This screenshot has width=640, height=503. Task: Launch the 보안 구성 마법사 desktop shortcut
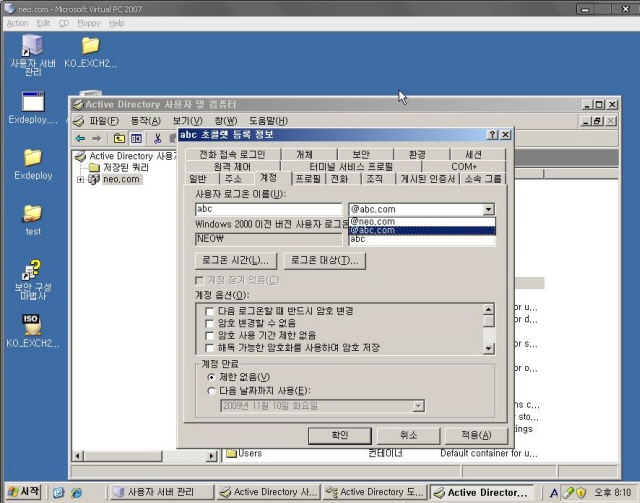click(33, 280)
